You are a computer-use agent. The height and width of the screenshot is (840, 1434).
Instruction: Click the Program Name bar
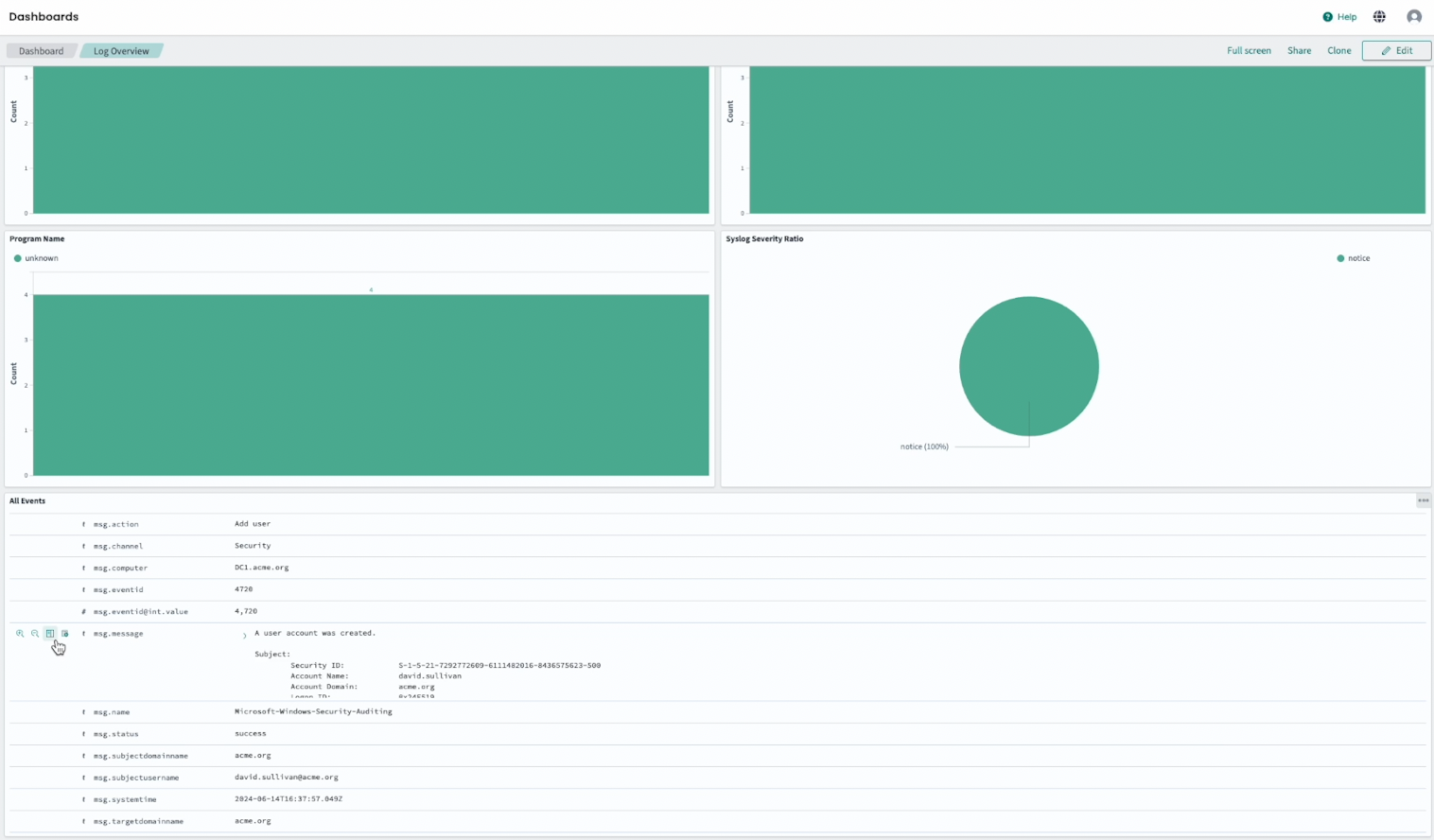coord(371,385)
